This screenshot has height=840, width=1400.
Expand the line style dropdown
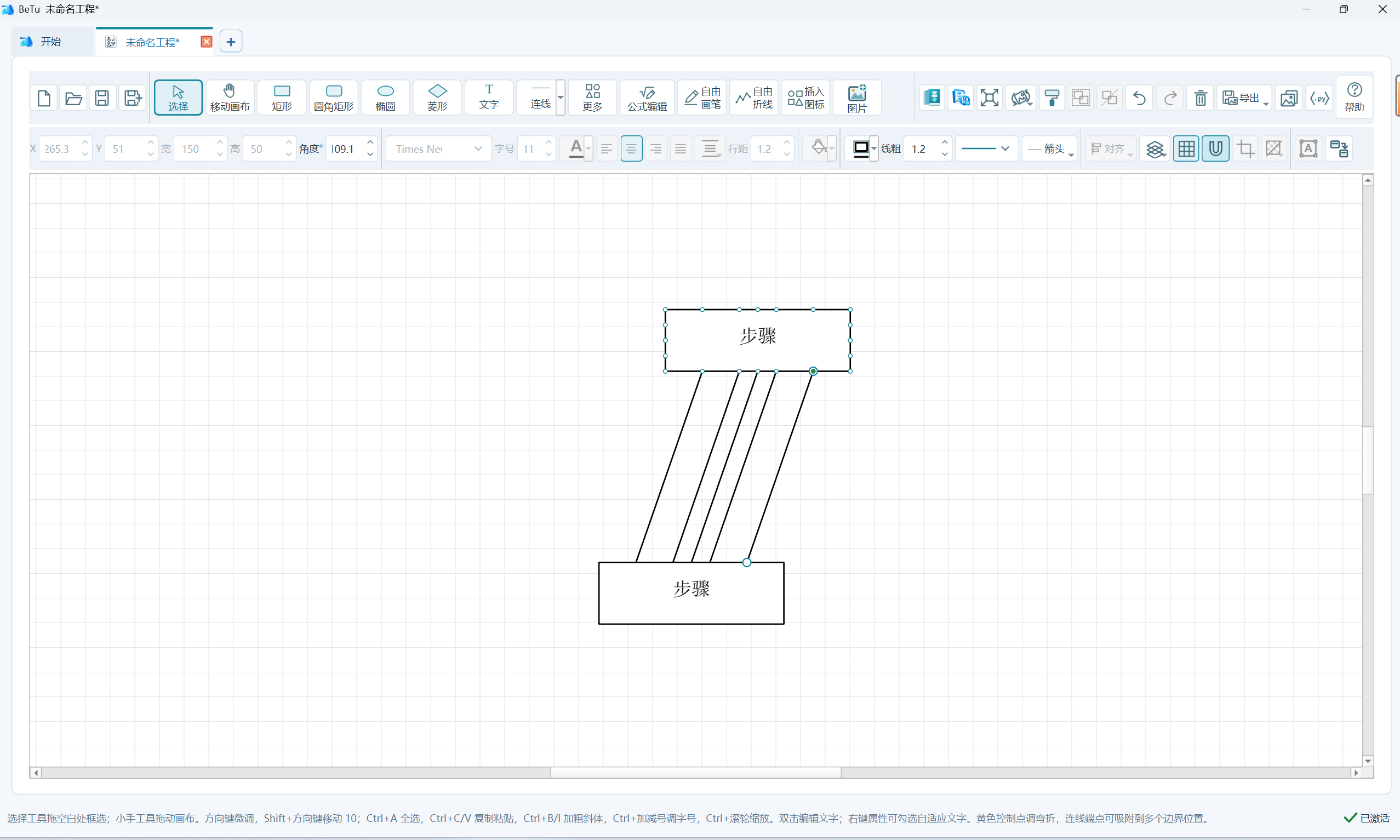pos(986,149)
